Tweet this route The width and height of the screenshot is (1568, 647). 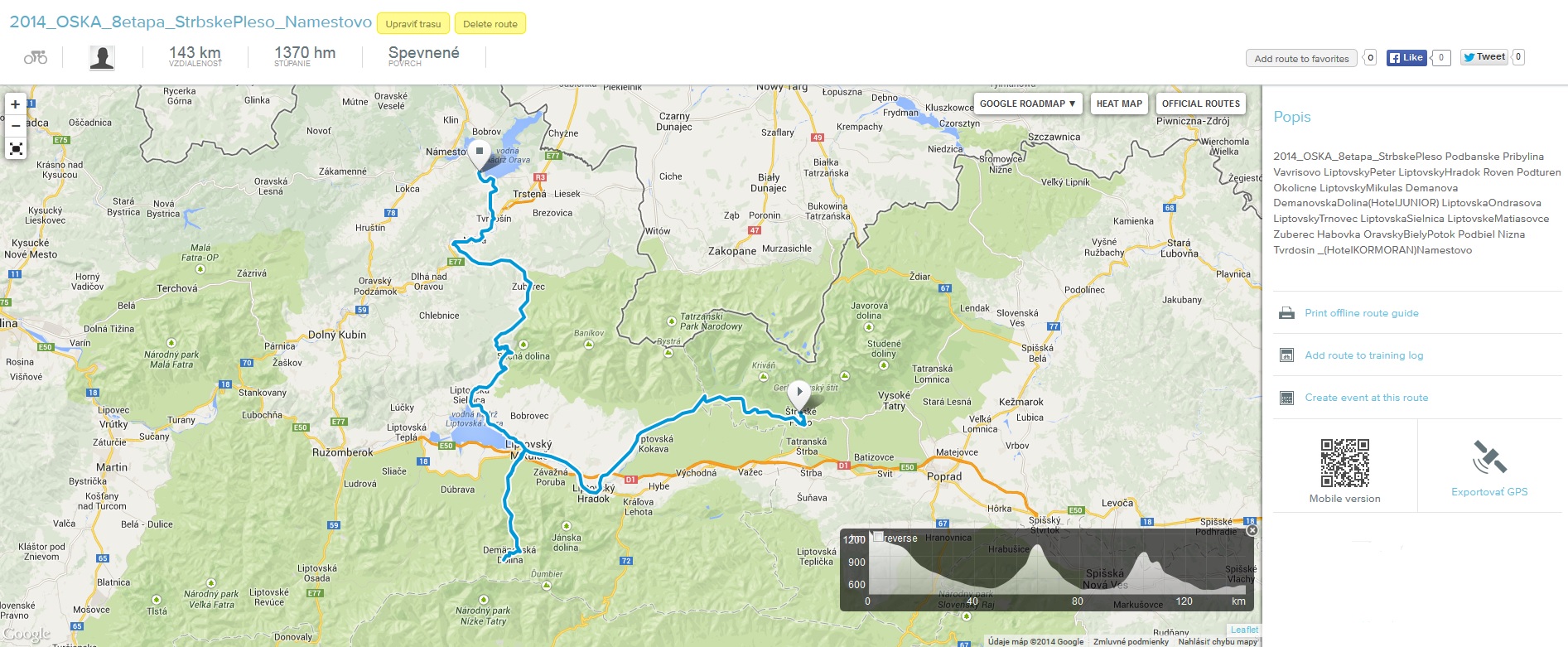1484,57
